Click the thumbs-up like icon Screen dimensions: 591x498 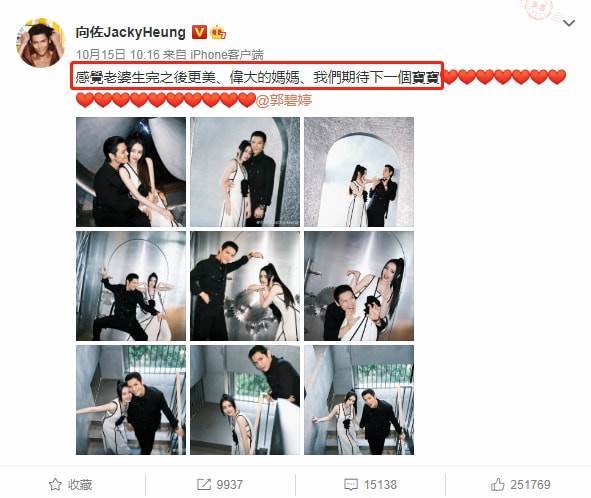pos(498,484)
